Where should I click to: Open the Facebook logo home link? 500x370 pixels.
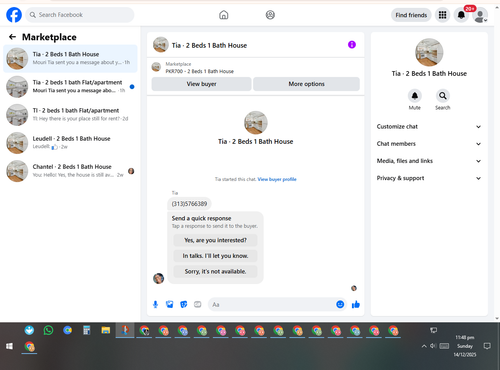[14, 15]
